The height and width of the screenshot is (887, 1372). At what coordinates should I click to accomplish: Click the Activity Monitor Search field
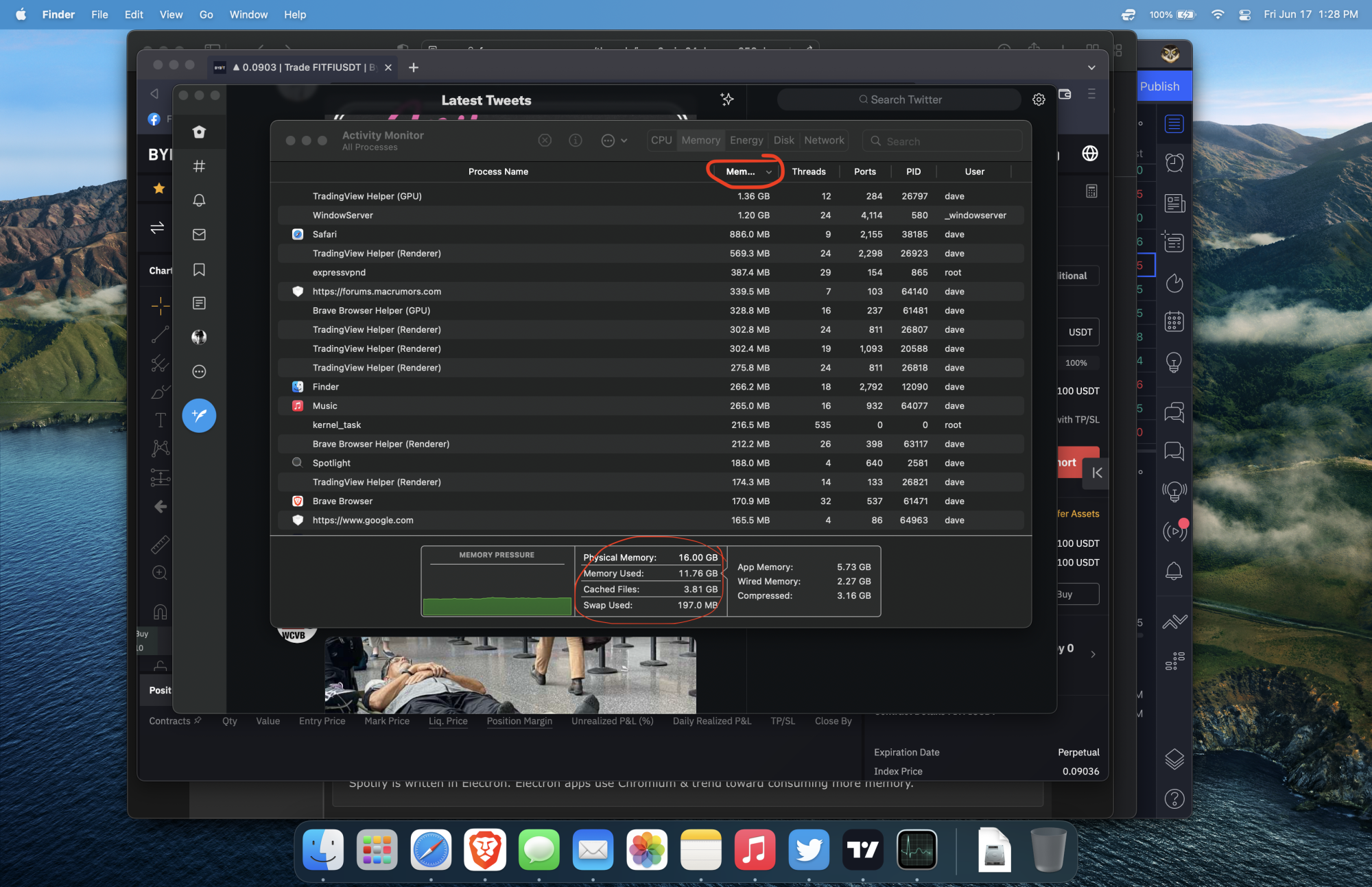click(942, 141)
